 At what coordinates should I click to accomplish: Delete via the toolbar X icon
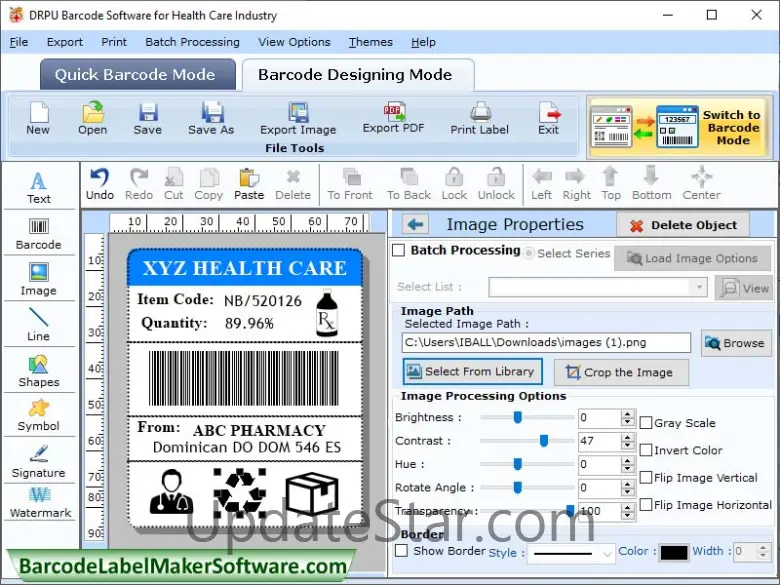point(293,184)
